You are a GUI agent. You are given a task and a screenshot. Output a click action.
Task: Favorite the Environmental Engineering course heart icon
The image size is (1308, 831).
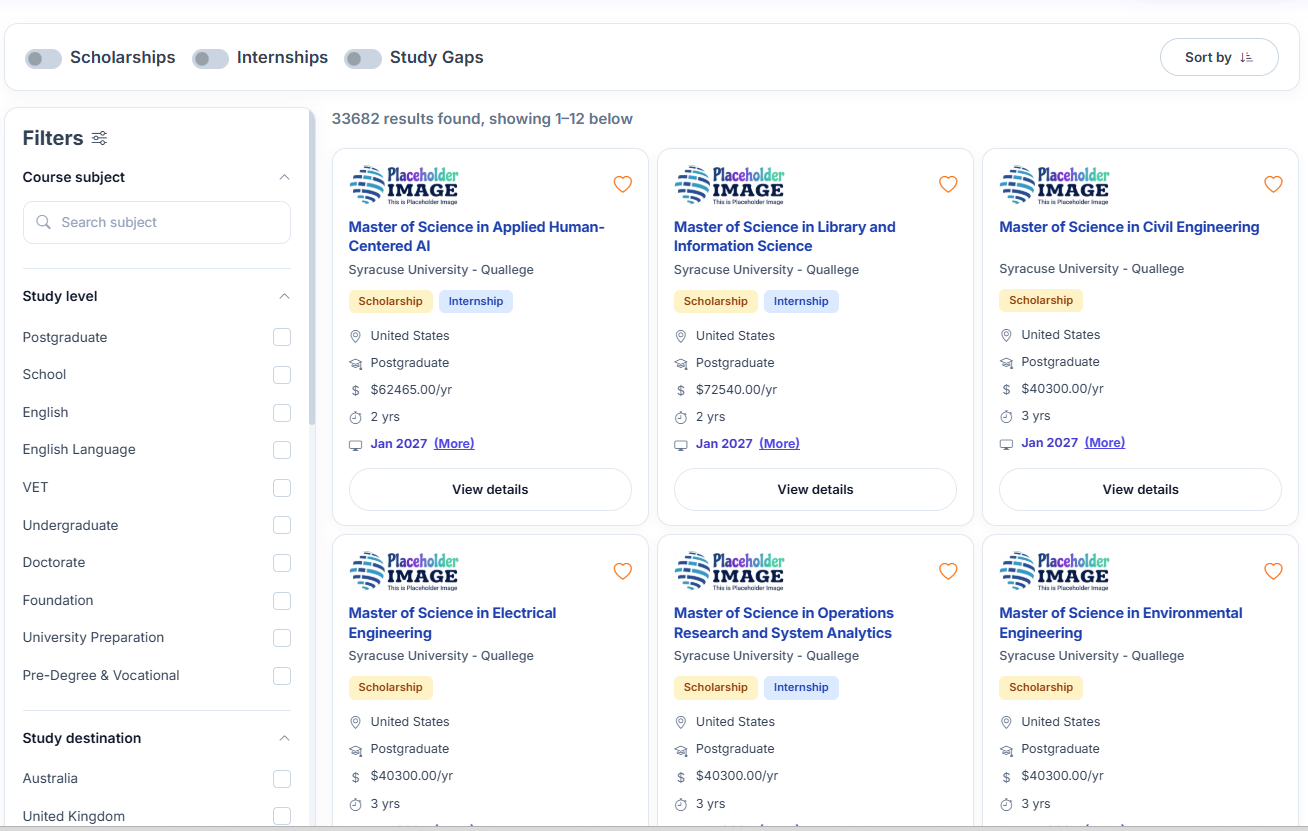(x=1273, y=571)
